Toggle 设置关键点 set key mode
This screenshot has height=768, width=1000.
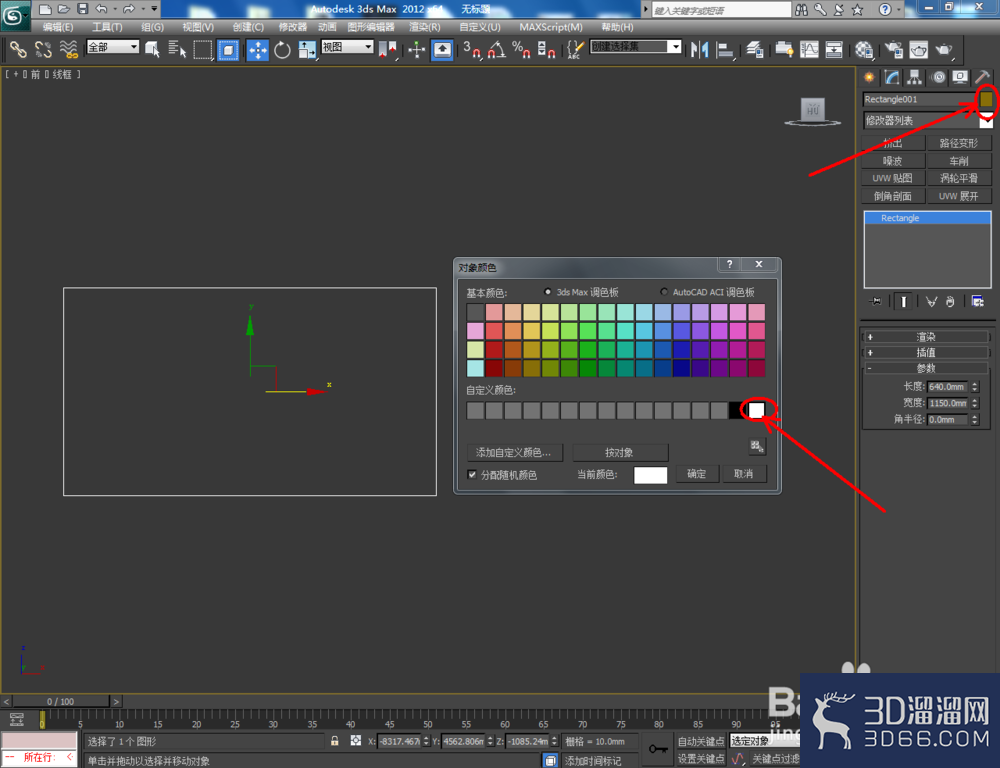coord(700,758)
